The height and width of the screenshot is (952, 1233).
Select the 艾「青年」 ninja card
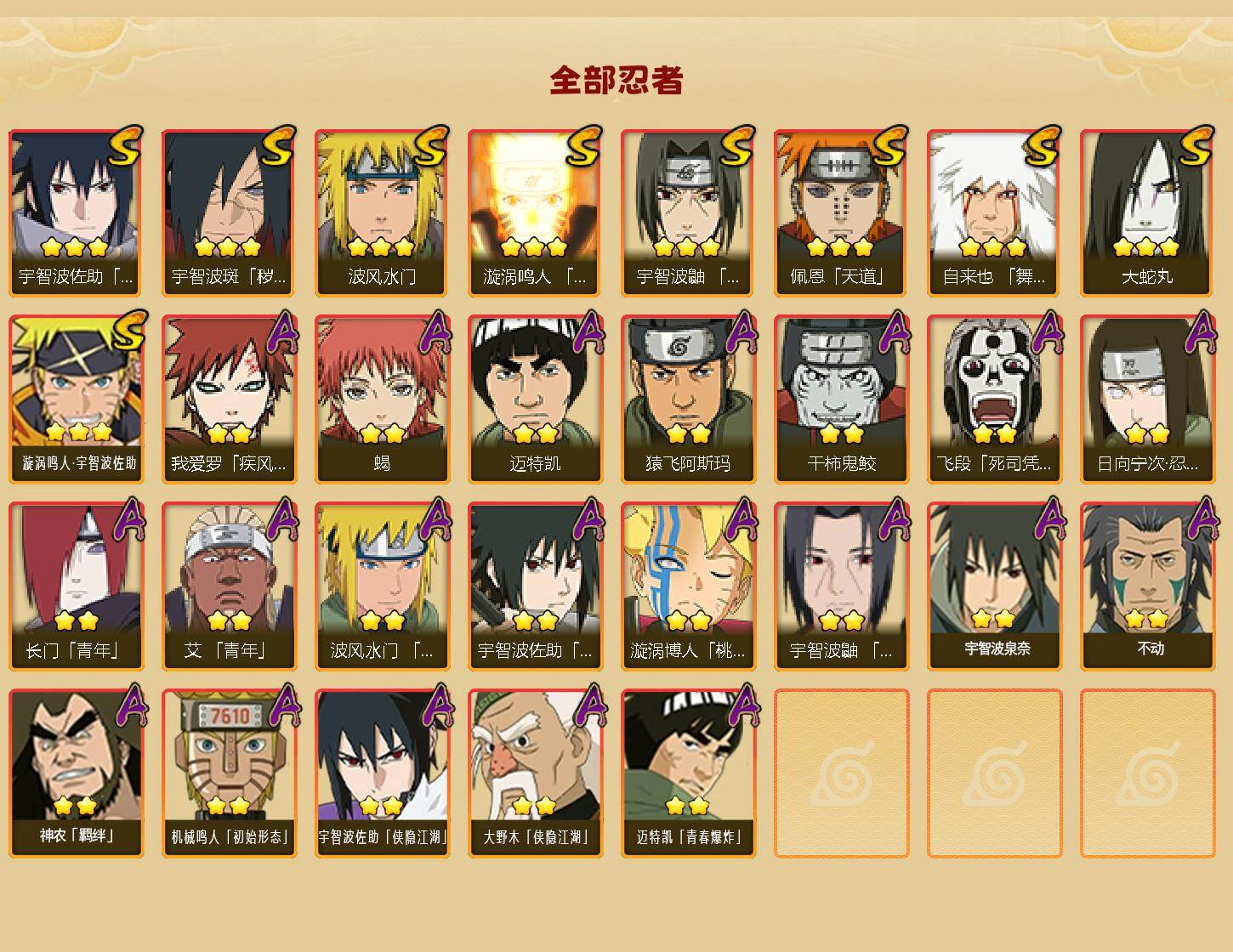click(x=229, y=586)
